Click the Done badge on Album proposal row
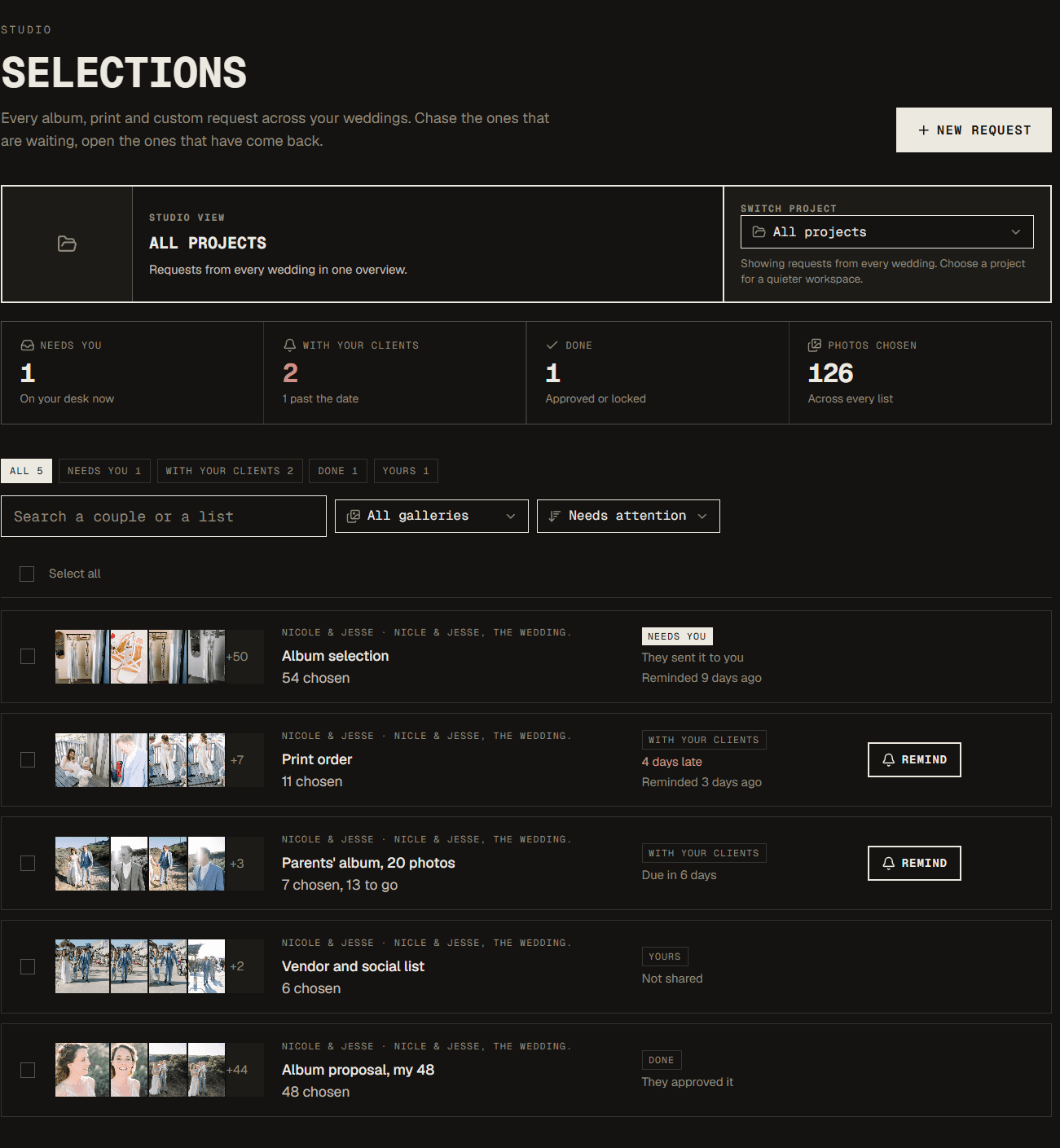1060x1148 pixels. click(661, 1060)
